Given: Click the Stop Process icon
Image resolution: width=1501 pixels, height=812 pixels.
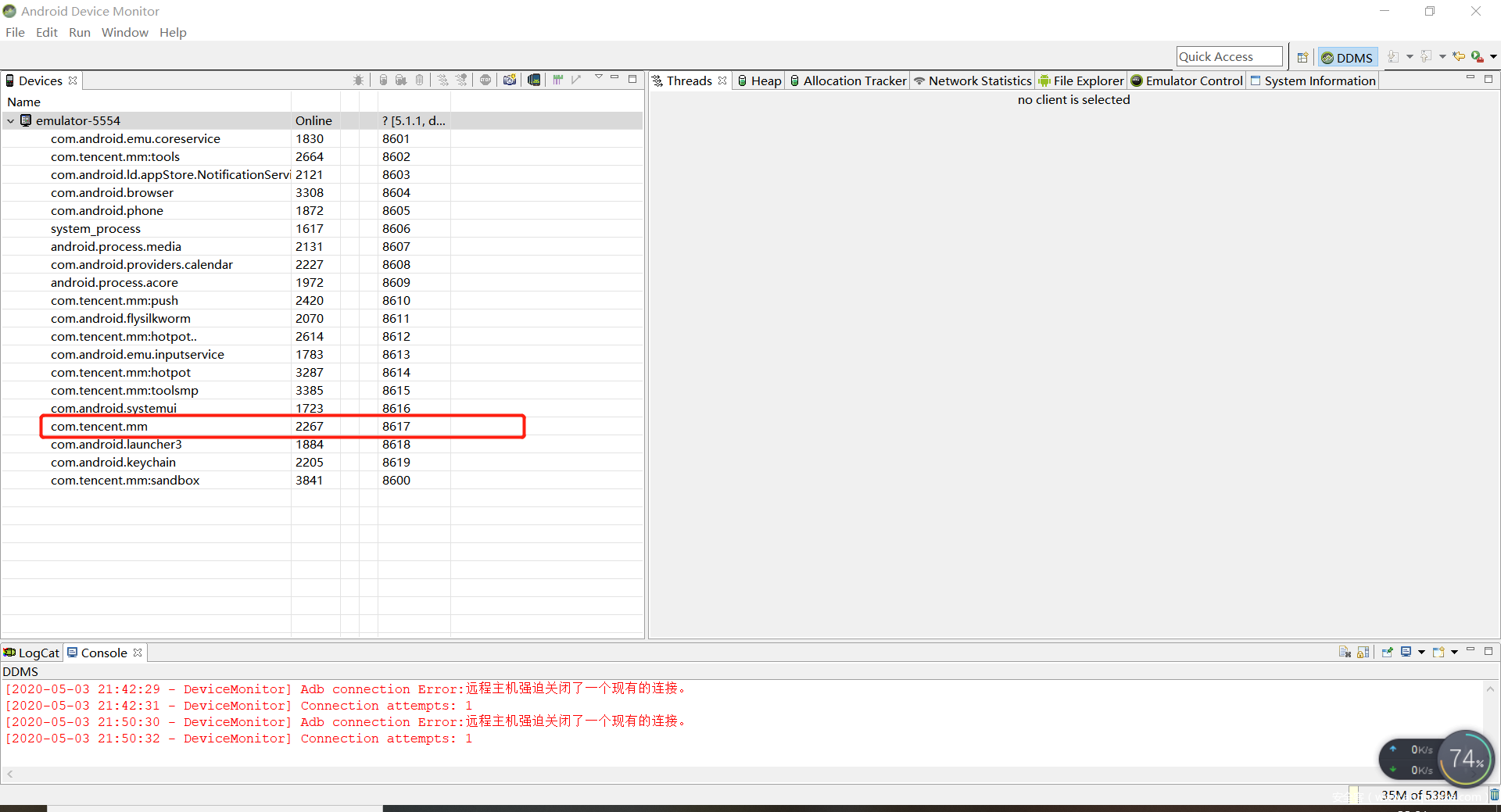Looking at the screenshot, I should (x=485, y=80).
